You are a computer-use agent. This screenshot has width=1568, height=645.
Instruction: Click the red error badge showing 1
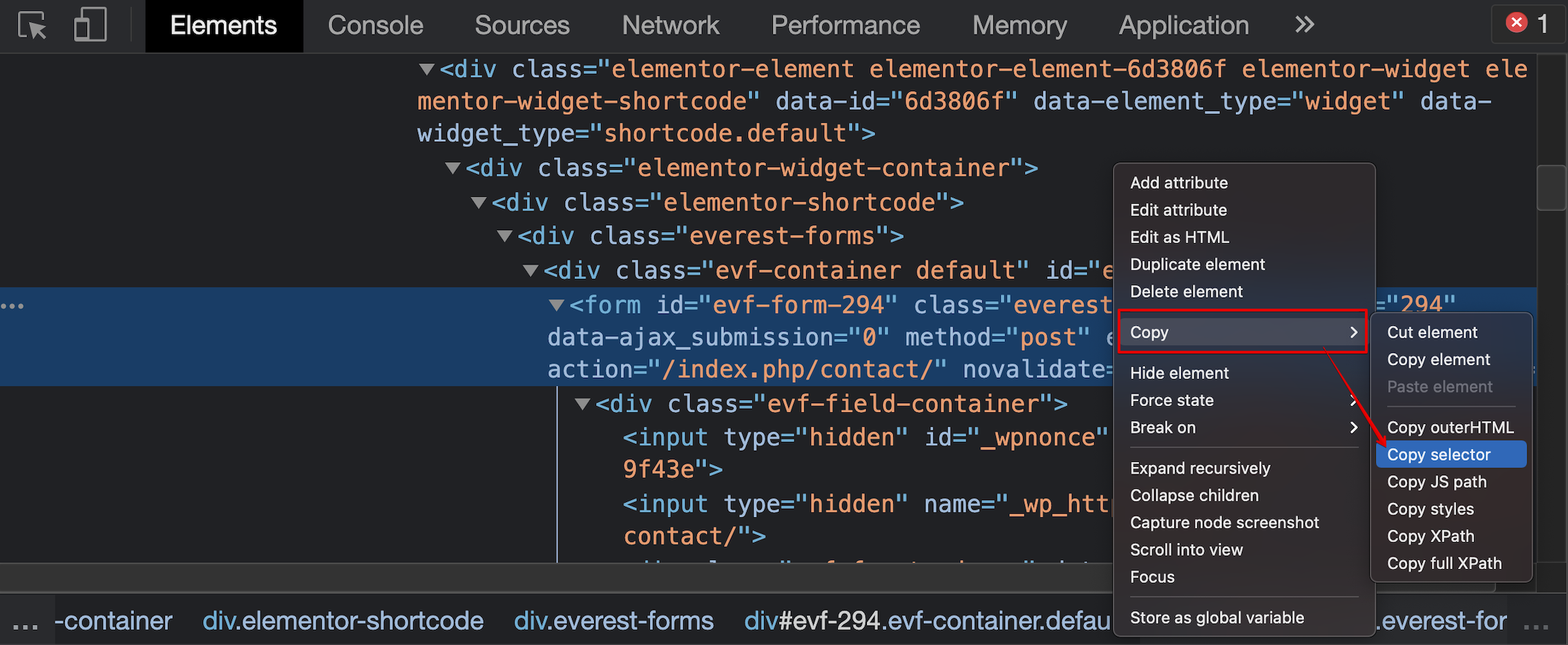(x=1527, y=23)
